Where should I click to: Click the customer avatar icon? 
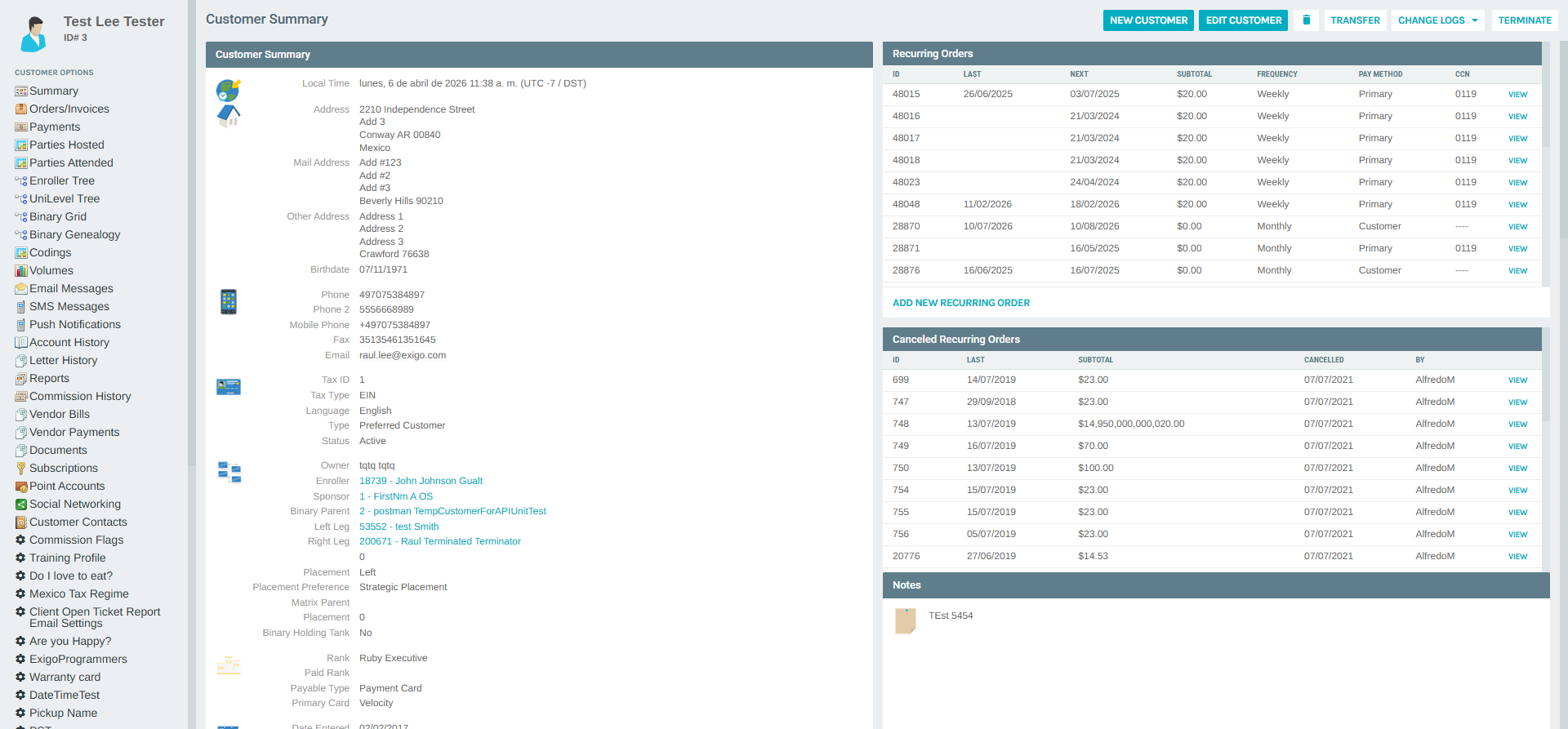[x=33, y=33]
